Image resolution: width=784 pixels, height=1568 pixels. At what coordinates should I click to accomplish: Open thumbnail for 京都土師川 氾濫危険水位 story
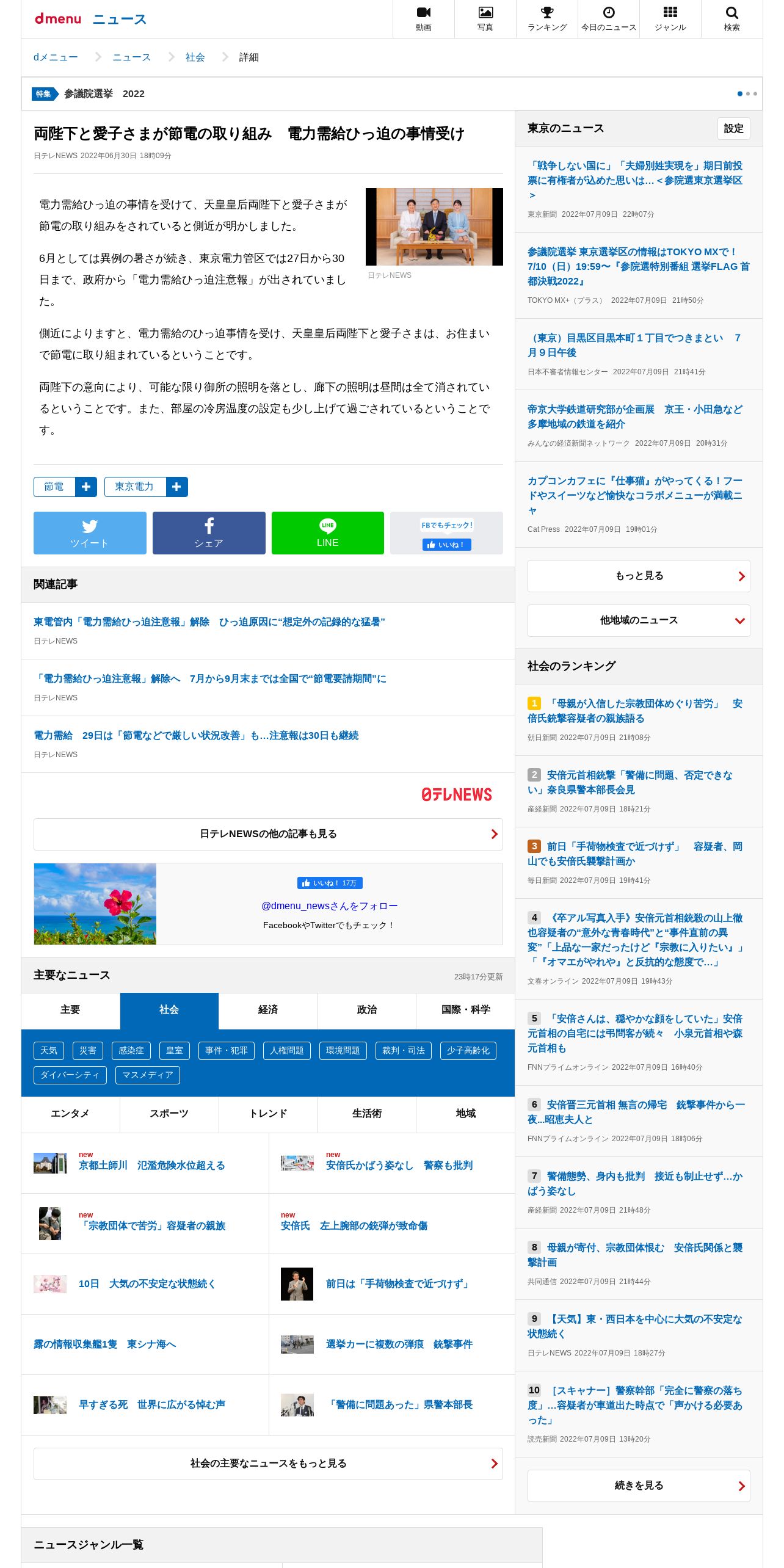pyautogui.click(x=50, y=1163)
